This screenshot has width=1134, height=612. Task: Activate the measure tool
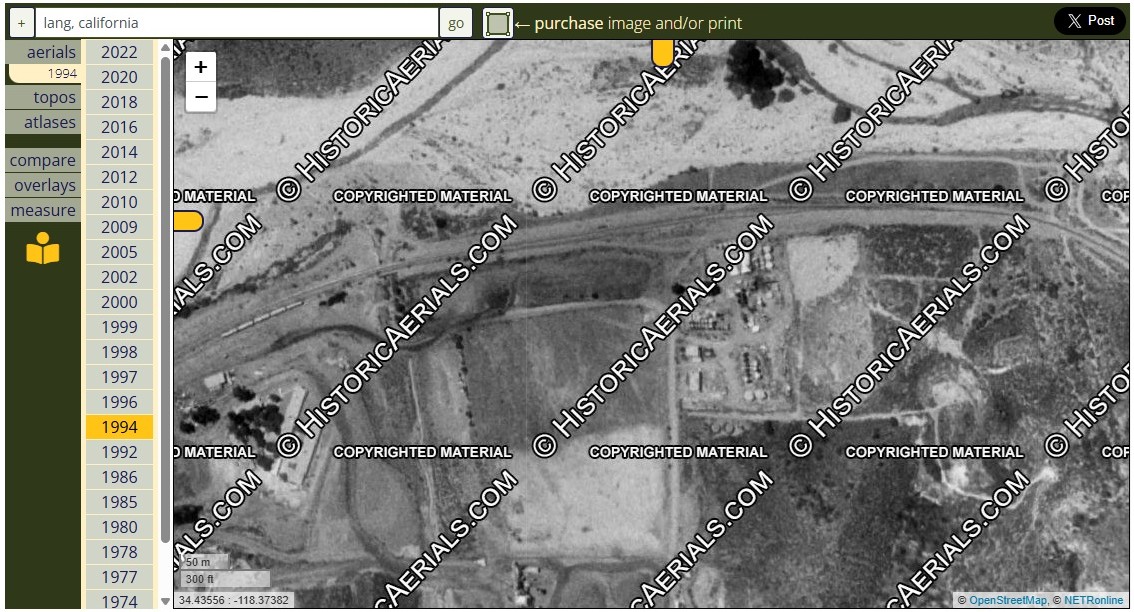pyautogui.click(x=43, y=210)
